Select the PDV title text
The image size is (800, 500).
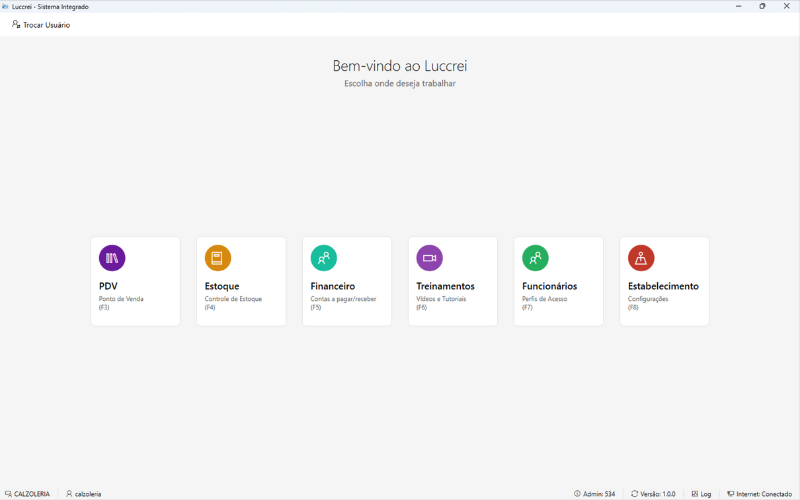[108, 286]
